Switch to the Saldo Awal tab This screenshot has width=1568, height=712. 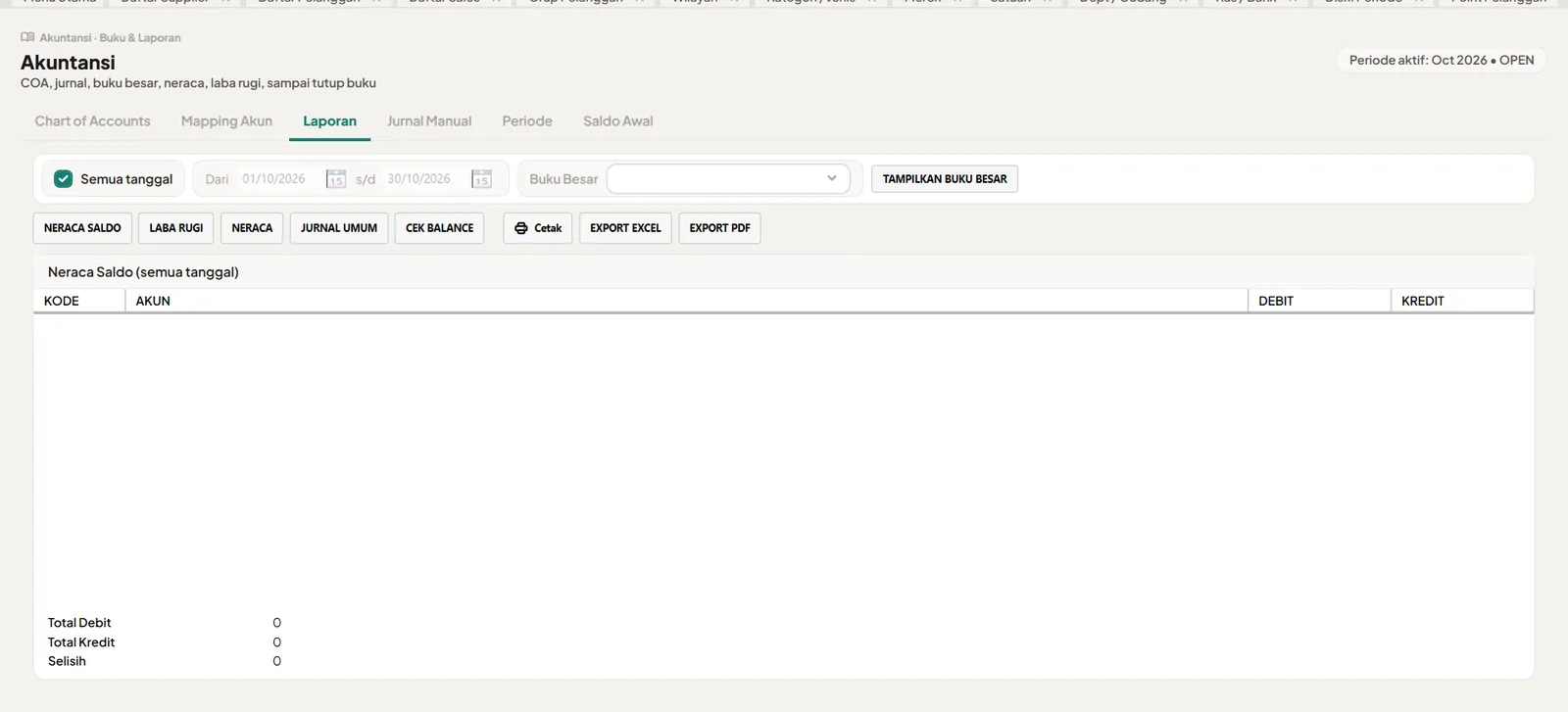(x=617, y=121)
